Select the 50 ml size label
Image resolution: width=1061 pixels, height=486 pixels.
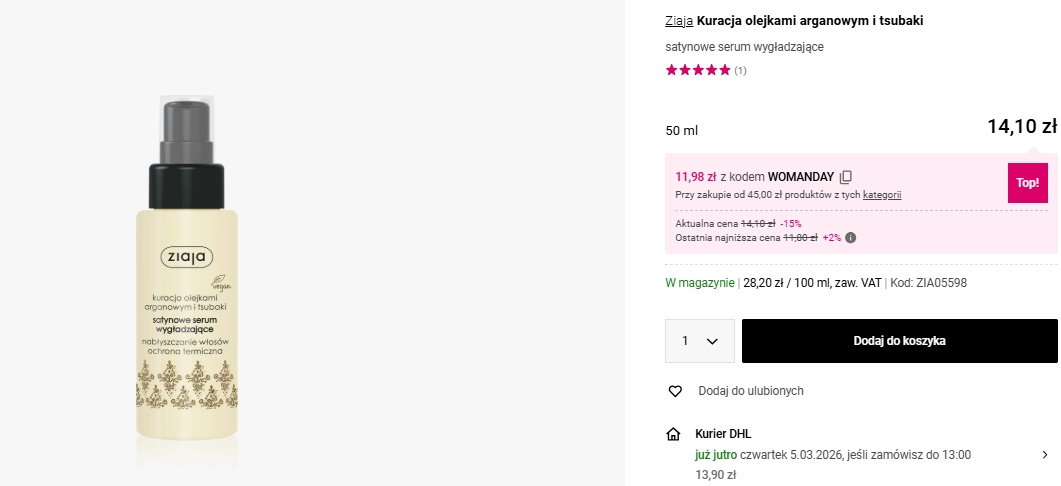click(682, 130)
